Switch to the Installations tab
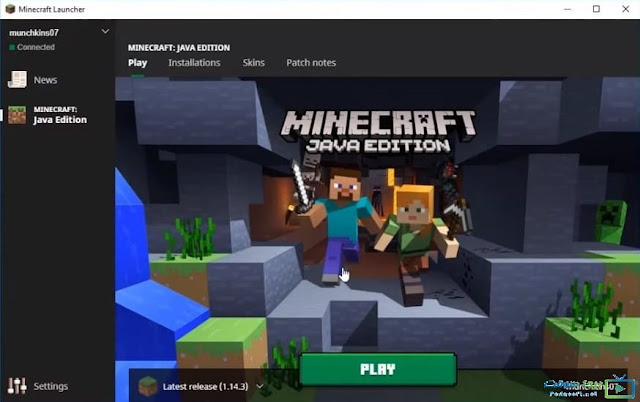Screen dimensions: 640x402 pyautogui.click(x=194, y=63)
